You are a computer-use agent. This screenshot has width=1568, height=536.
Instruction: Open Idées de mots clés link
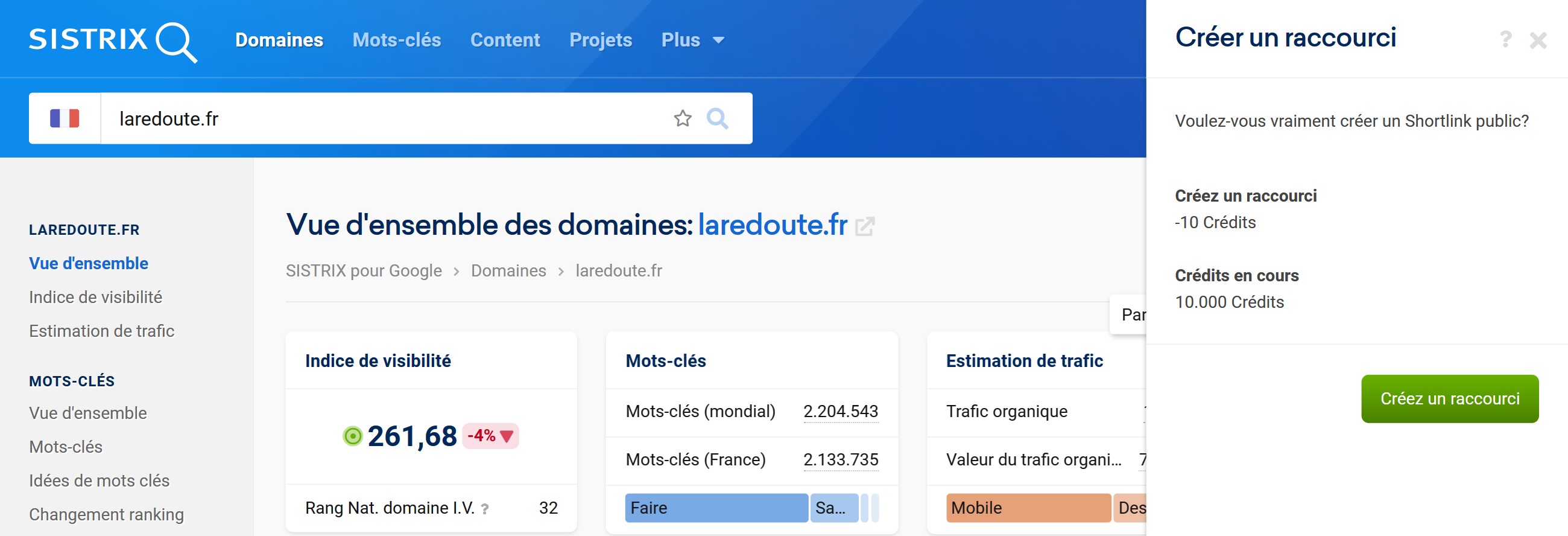pyautogui.click(x=100, y=480)
